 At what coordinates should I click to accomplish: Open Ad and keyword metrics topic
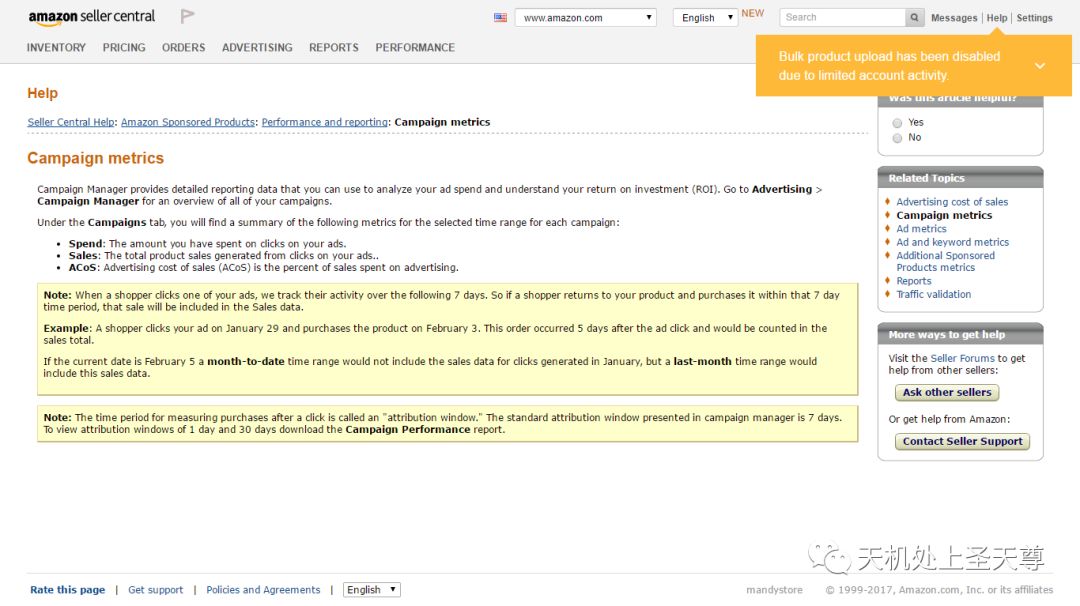point(953,242)
